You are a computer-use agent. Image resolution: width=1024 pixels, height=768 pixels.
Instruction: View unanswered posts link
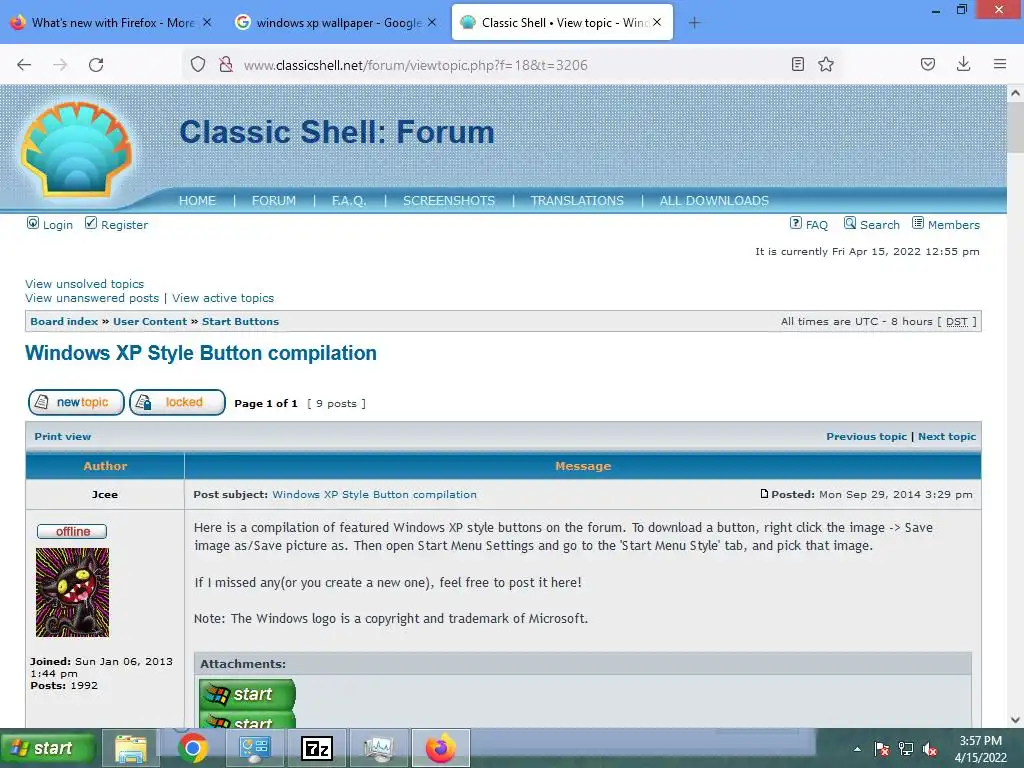[92, 298]
